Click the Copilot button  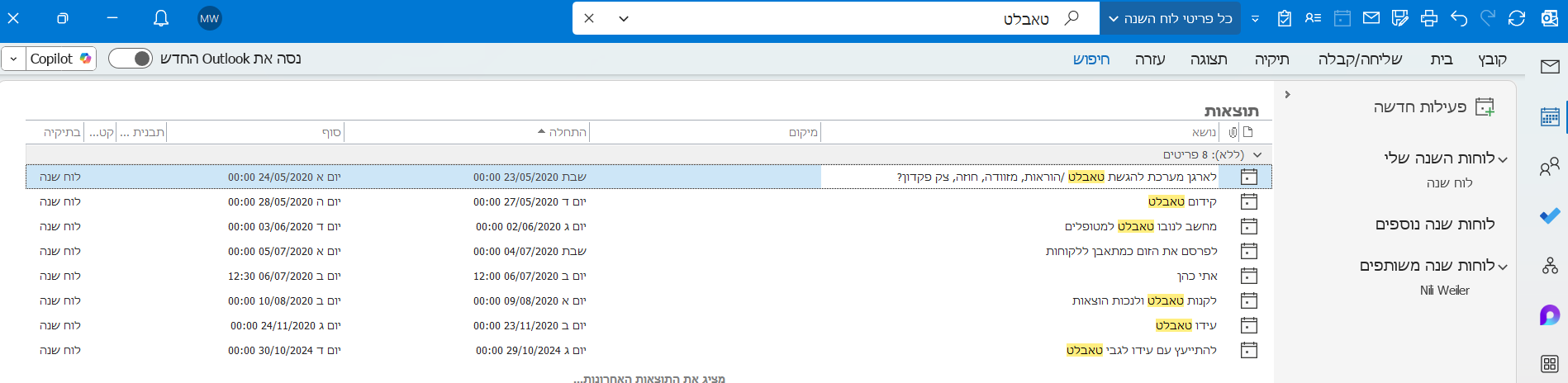(62, 59)
